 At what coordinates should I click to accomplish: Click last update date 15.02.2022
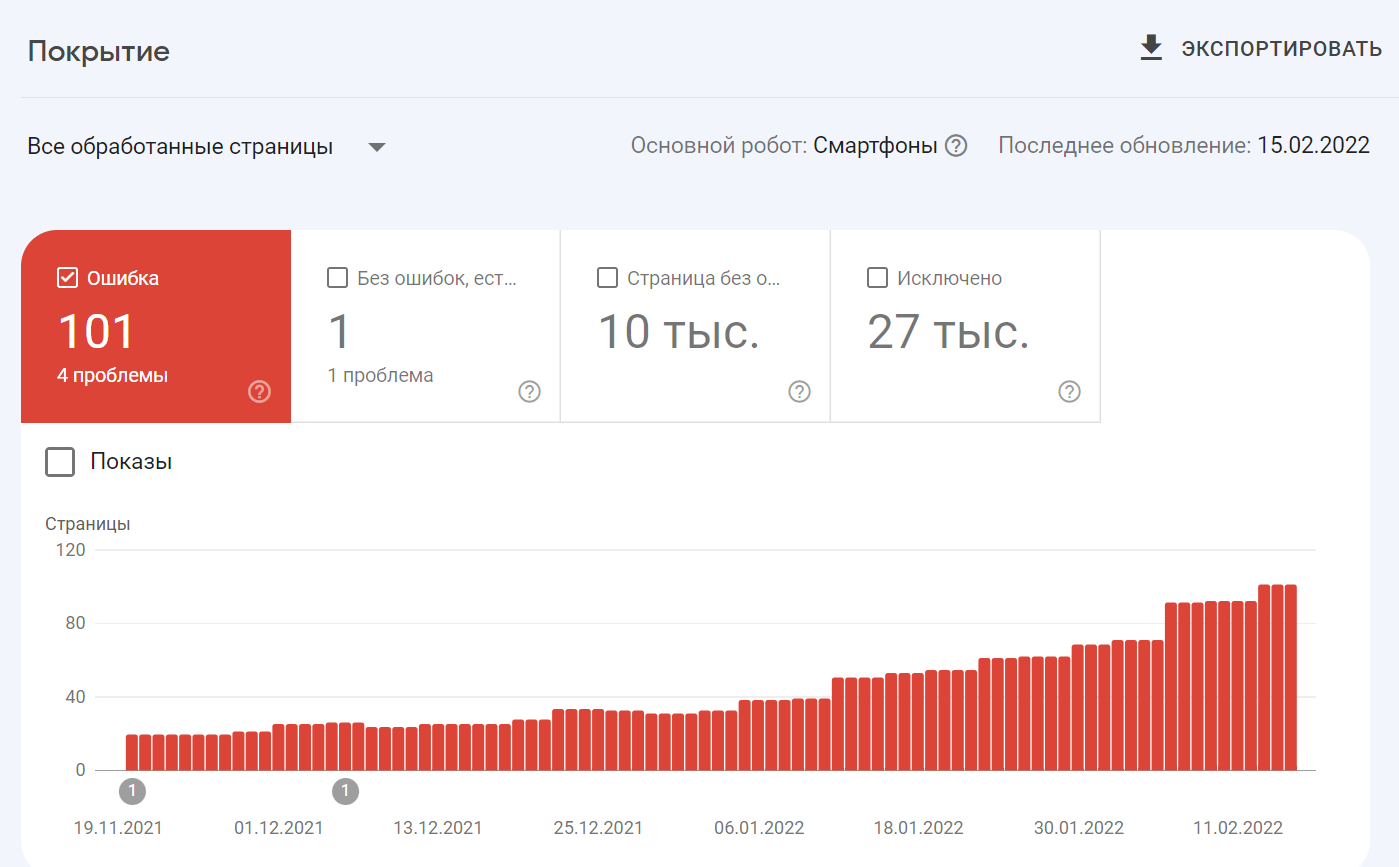[x=1313, y=146]
